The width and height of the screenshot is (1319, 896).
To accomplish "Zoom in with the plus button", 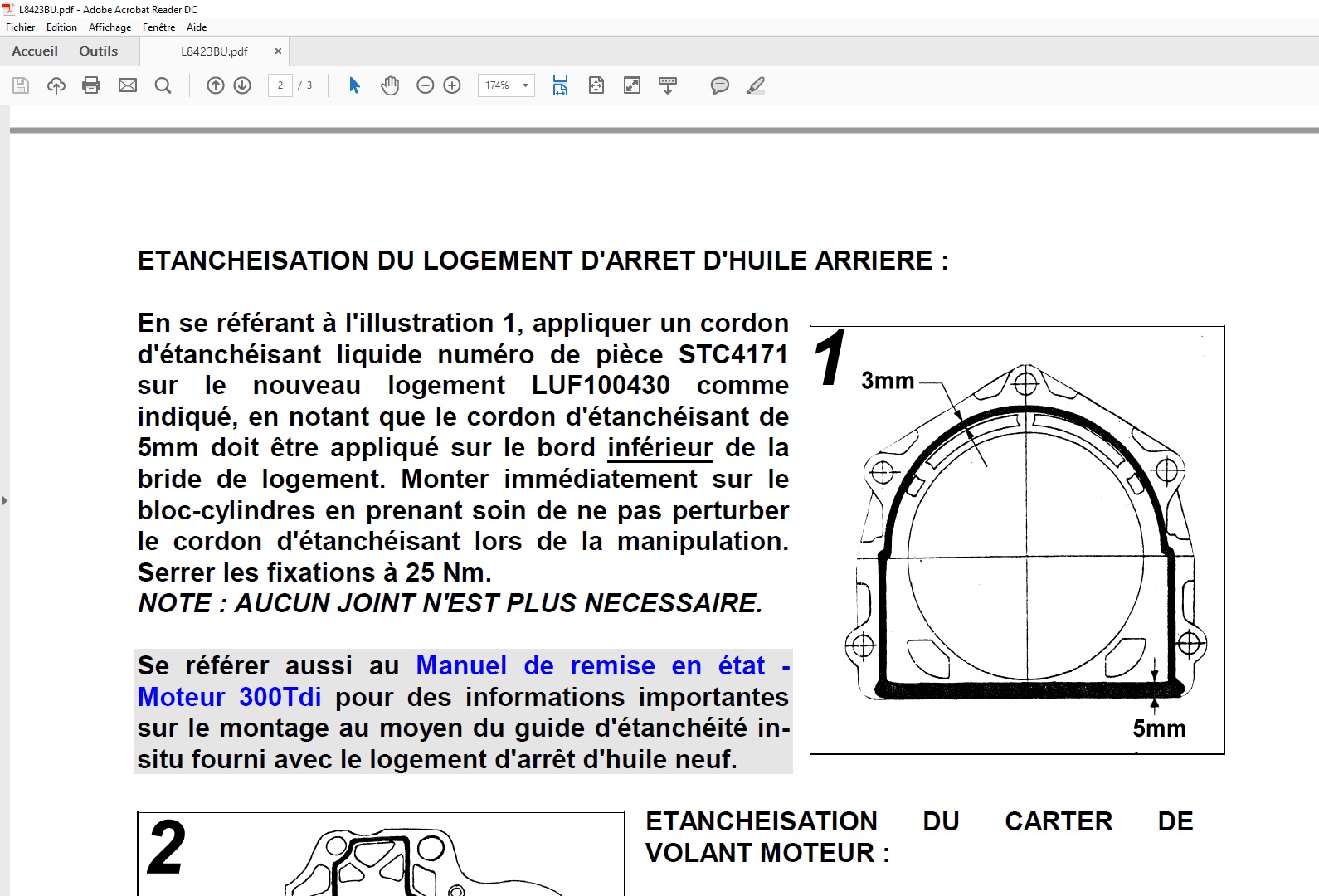I will [452, 85].
